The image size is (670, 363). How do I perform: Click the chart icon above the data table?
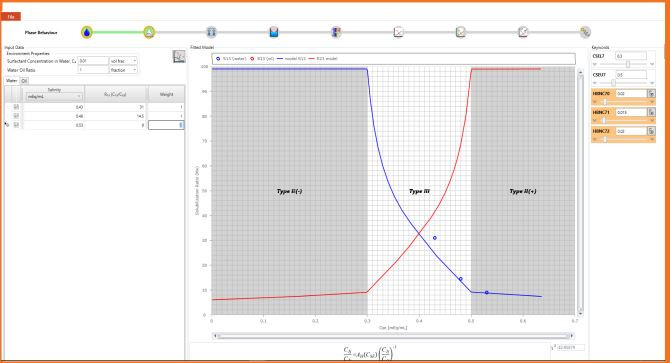[x=179, y=56]
